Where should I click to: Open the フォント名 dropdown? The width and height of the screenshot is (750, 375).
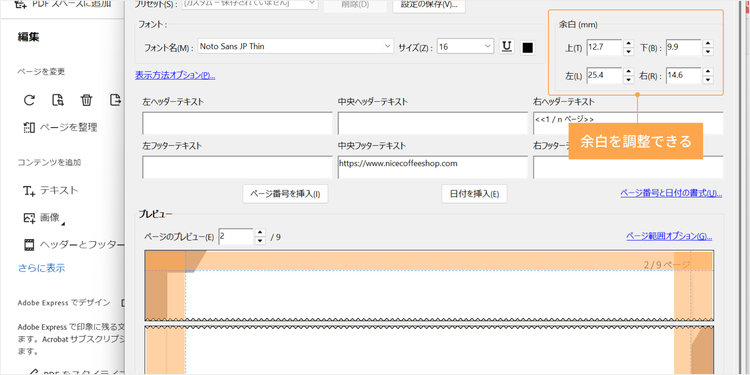[295, 46]
